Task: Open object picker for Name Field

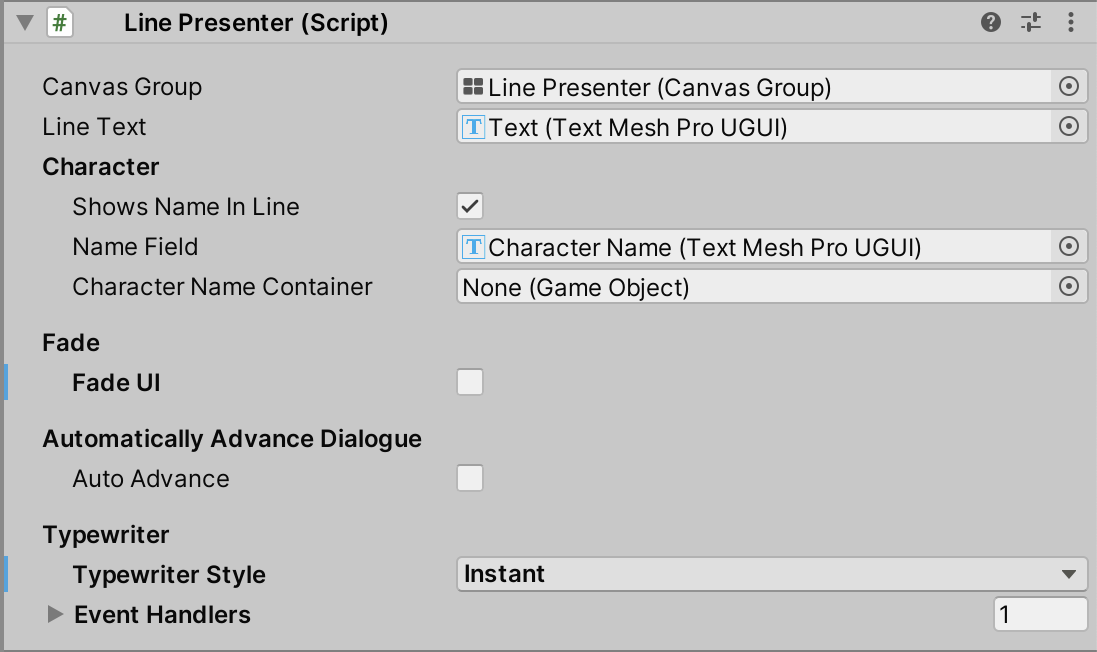Action: tap(1069, 247)
